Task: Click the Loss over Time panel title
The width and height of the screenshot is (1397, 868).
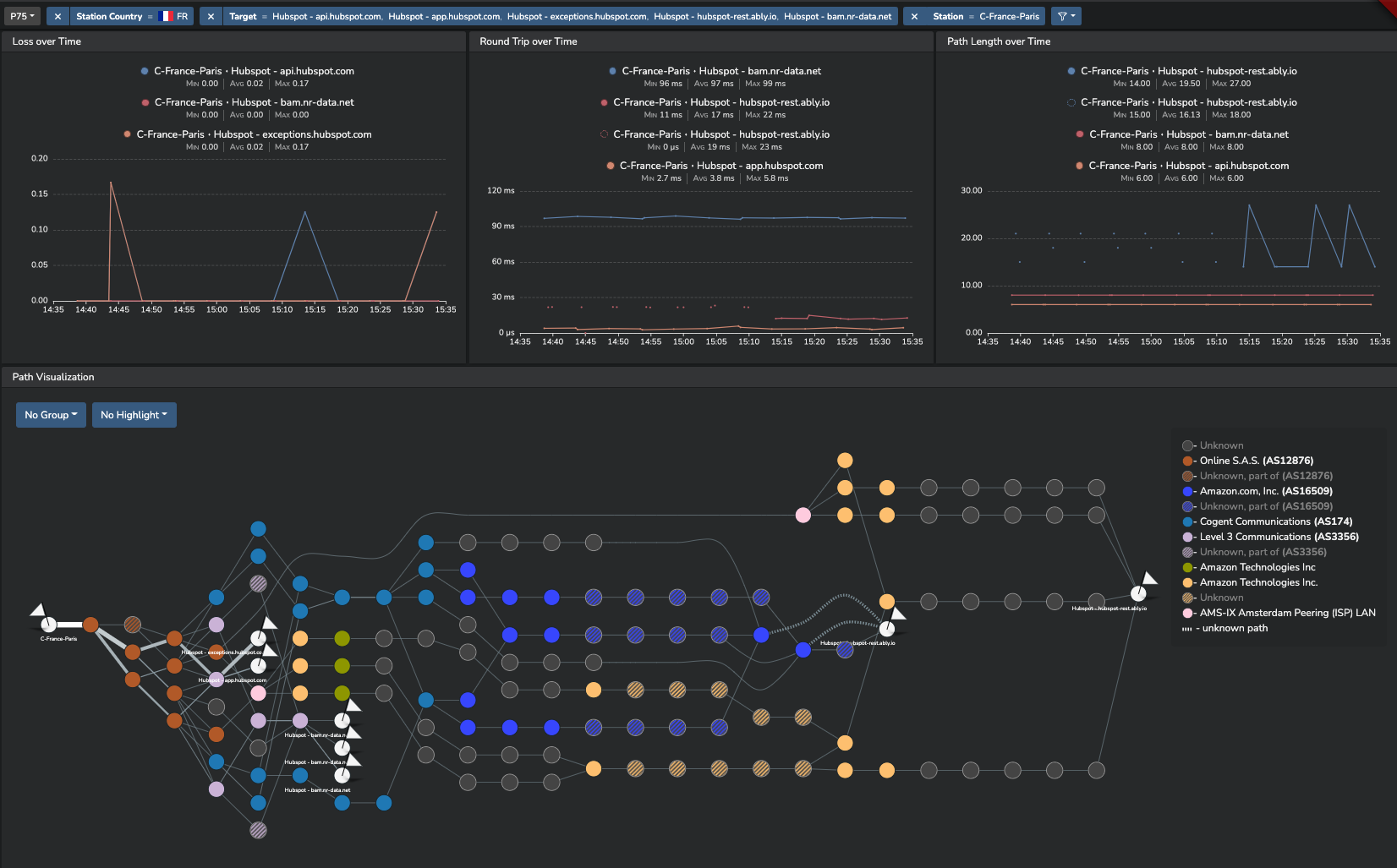Action: (47, 41)
